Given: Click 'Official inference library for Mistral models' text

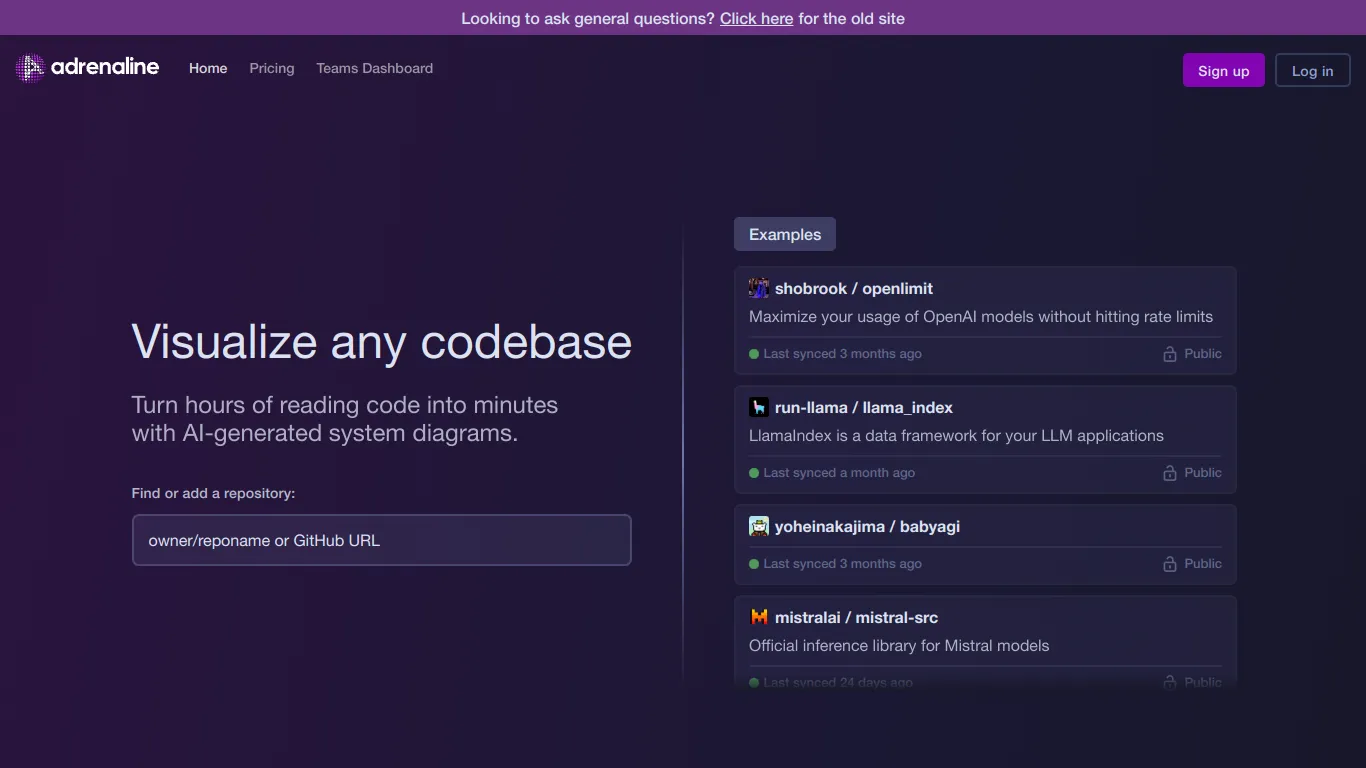Looking at the screenshot, I should 899,645.
